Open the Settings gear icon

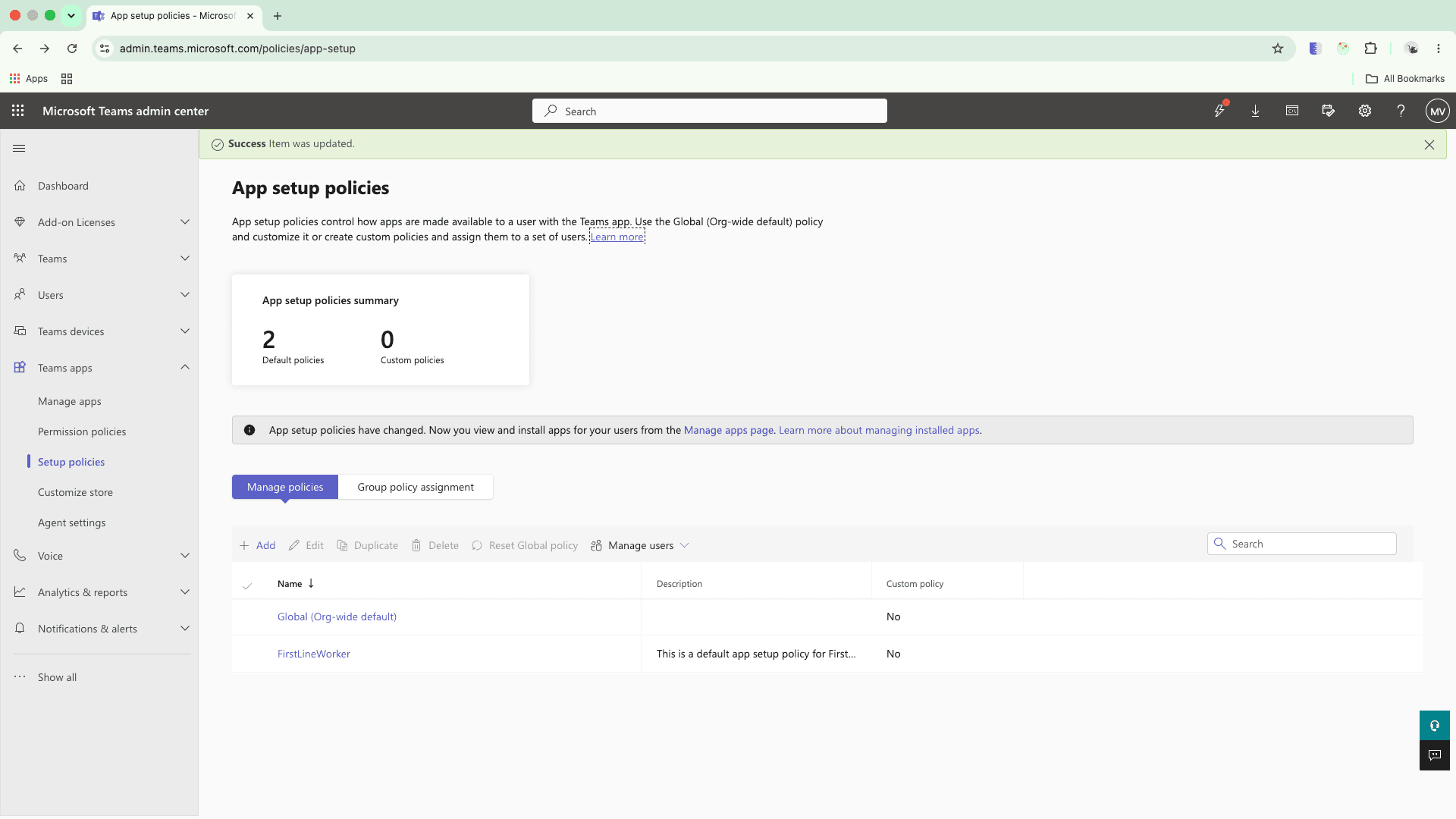pyautogui.click(x=1365, y=111)
